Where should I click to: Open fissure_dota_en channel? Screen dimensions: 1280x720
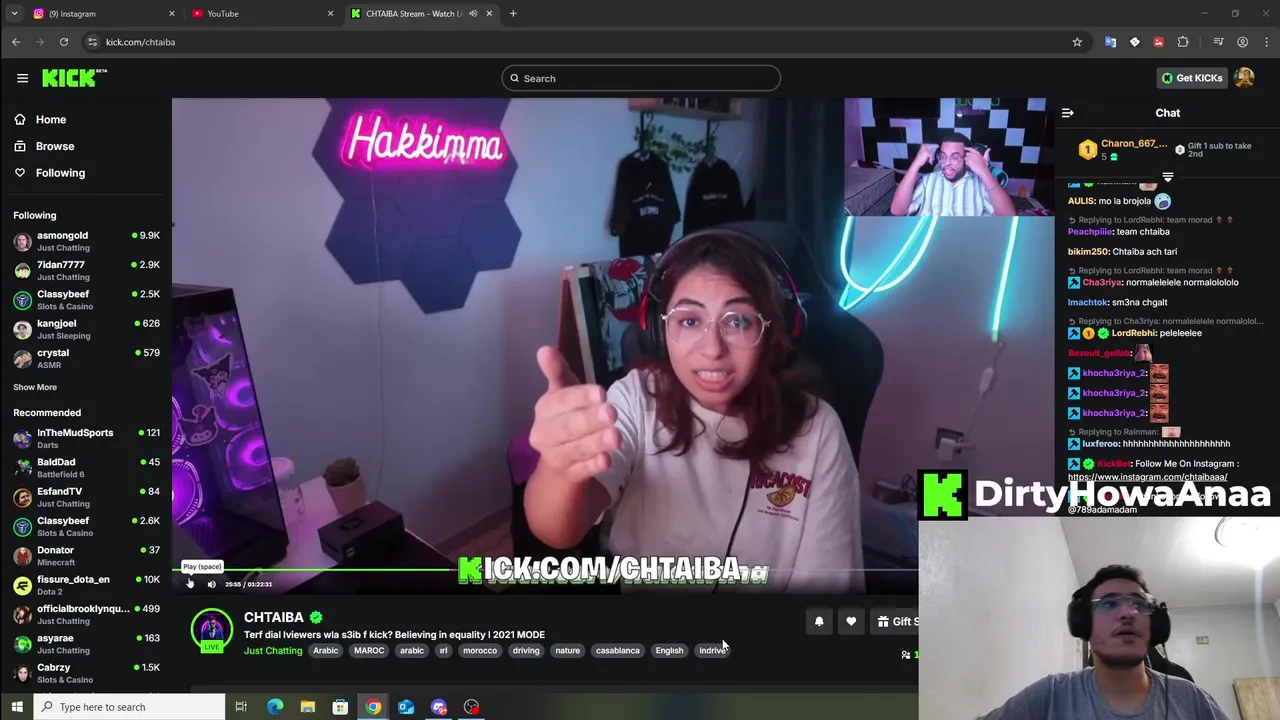click(x=86, y=585)
